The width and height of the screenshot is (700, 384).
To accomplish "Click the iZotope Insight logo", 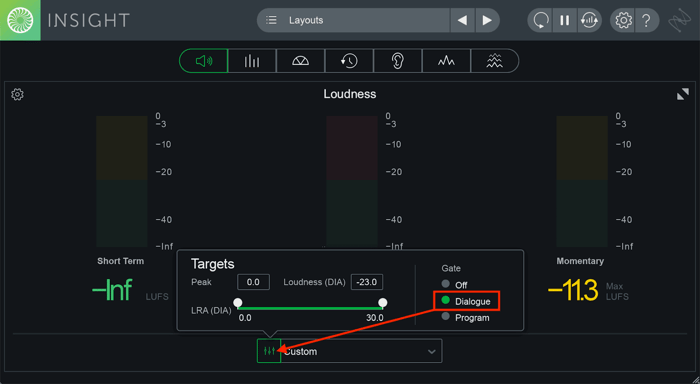I will point(20,20).
